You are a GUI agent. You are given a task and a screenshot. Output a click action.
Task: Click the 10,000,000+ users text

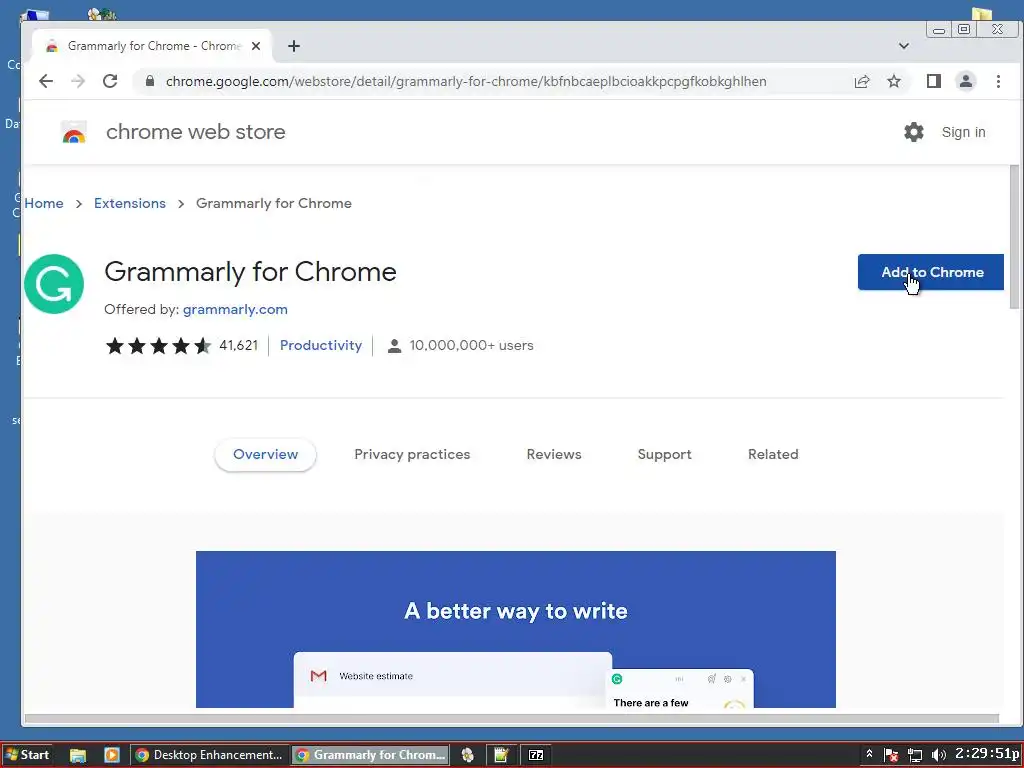(x=472, y=345)
